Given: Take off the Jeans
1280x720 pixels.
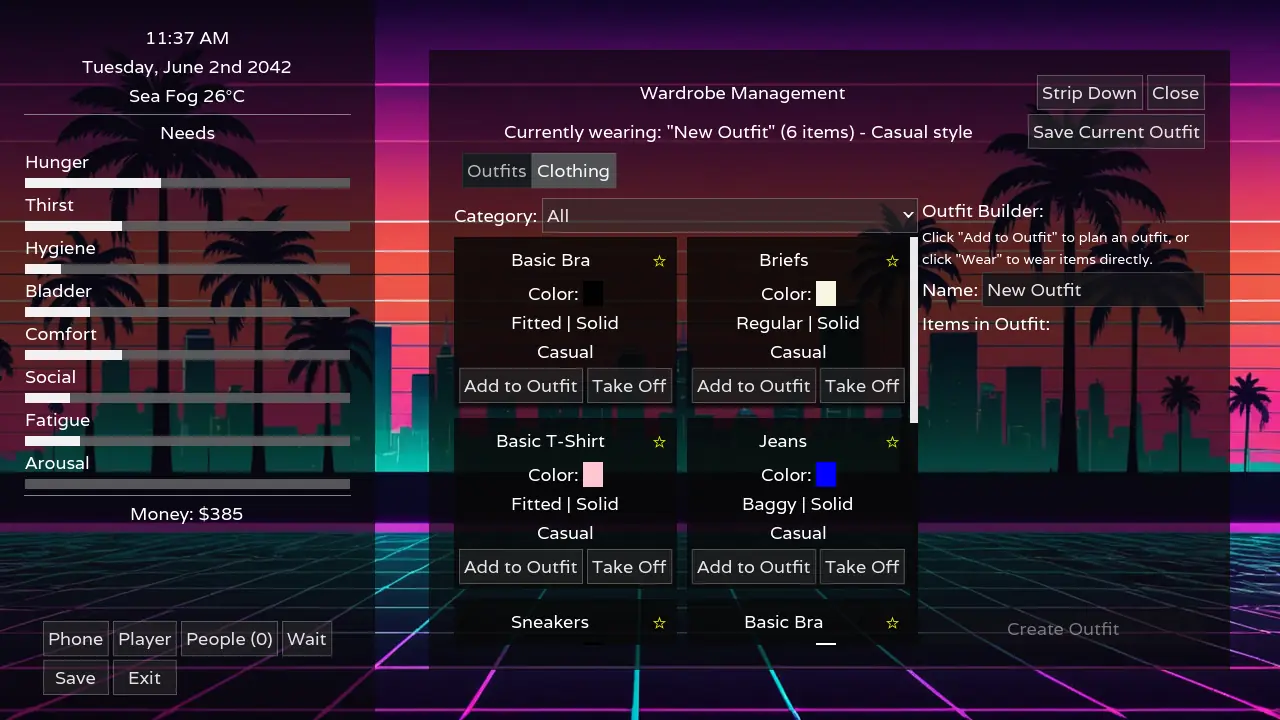Looking at the screenshot, I should click(862, 567).
